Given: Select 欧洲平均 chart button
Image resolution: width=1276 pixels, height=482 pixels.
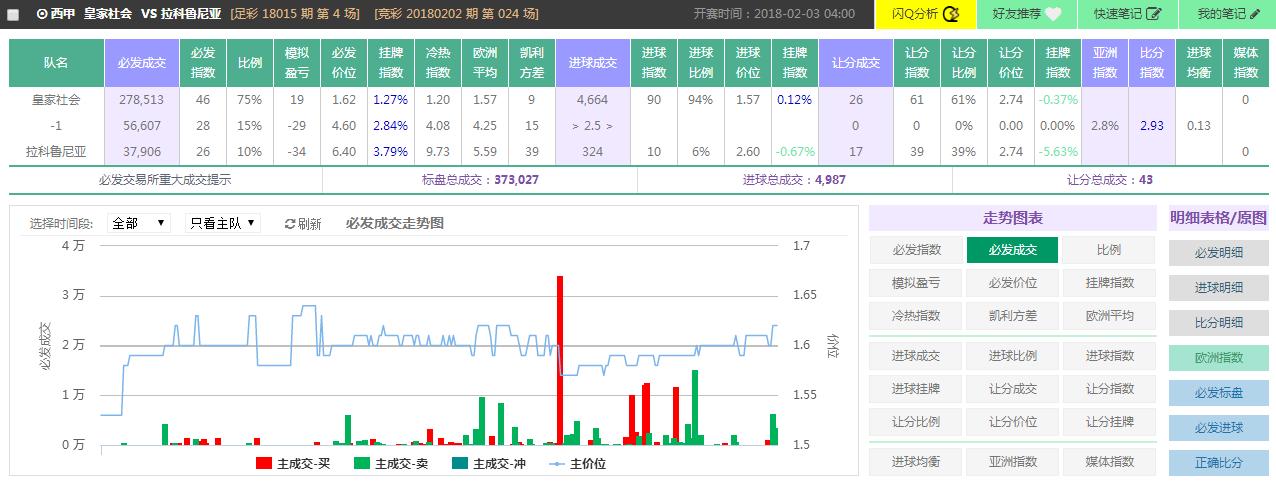Looking at the screenshot, I should coord(1109,315).
